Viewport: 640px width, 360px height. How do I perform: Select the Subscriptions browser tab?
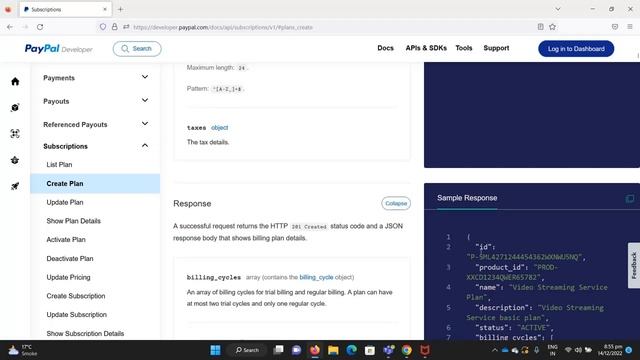point(64,9)
